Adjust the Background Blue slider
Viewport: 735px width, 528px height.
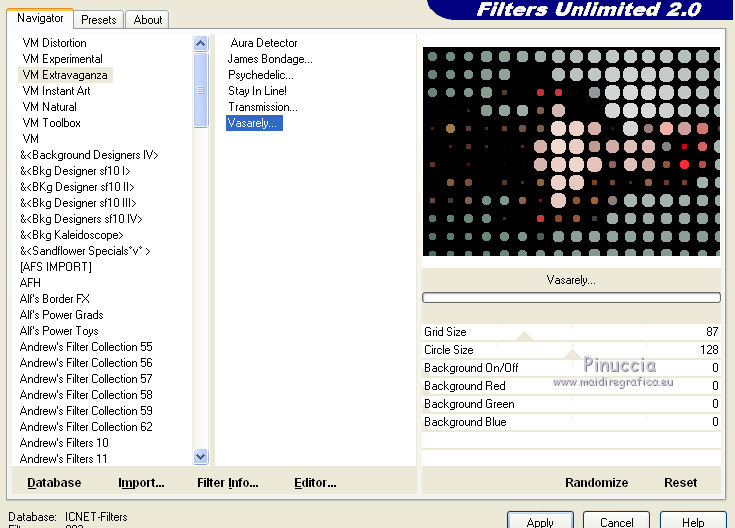[571, 422]
